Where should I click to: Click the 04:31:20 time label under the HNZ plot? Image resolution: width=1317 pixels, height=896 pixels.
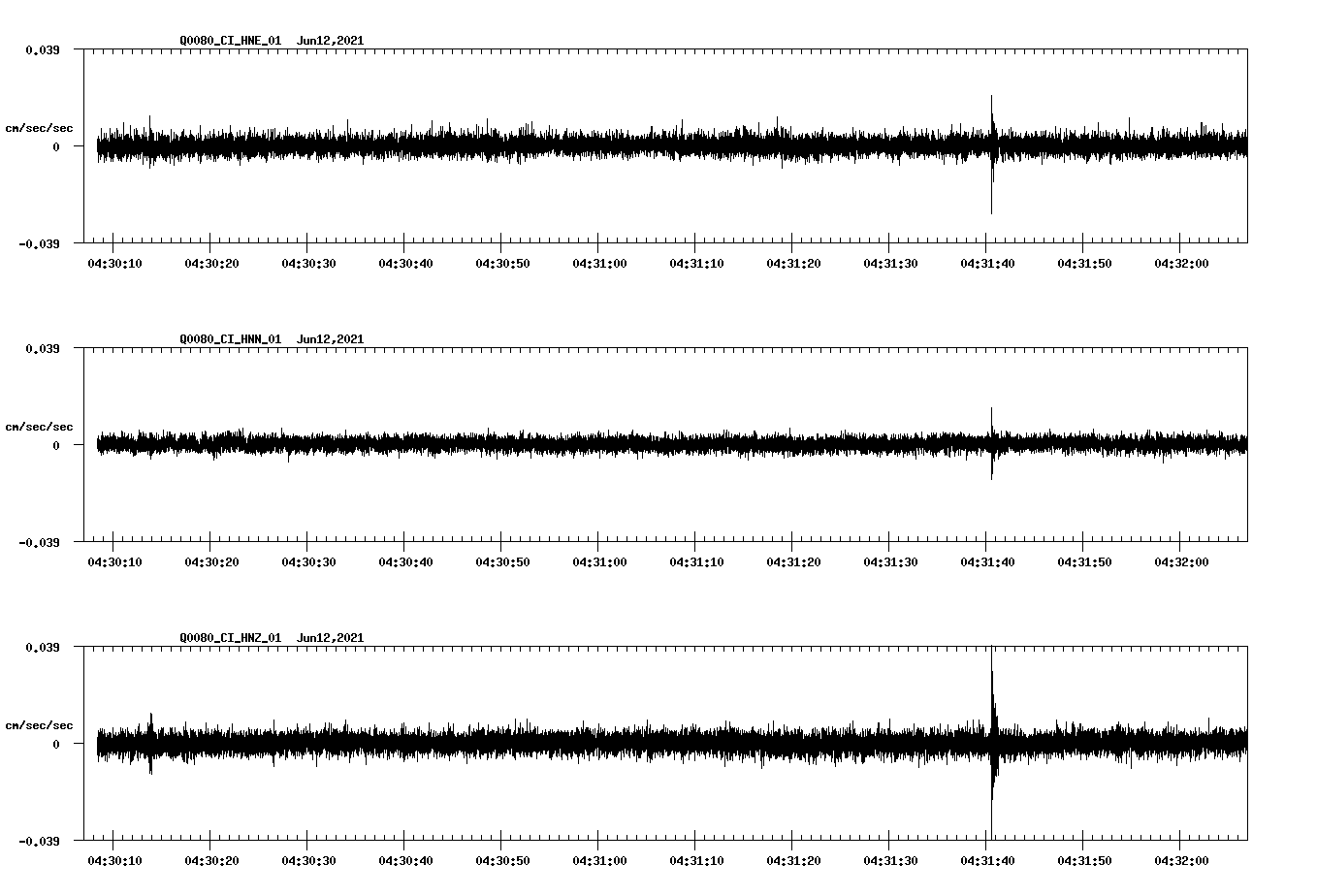[792, 860]
